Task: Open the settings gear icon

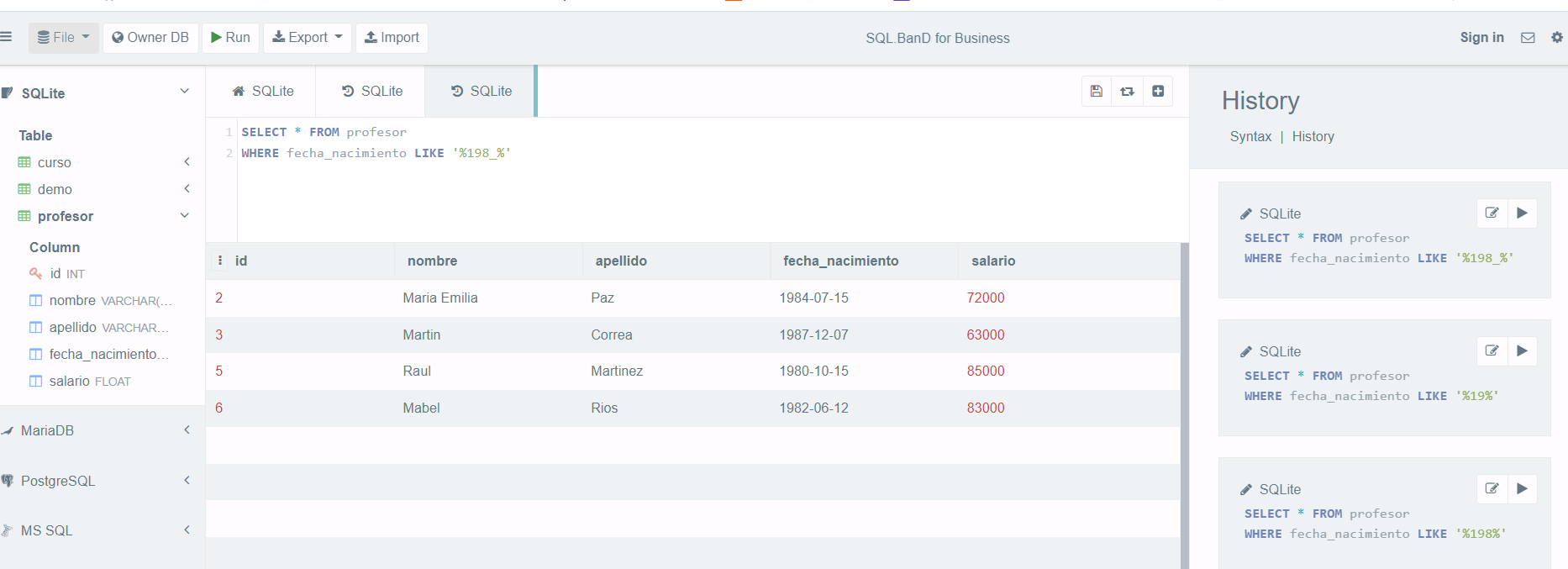Action: (1557, 37)
